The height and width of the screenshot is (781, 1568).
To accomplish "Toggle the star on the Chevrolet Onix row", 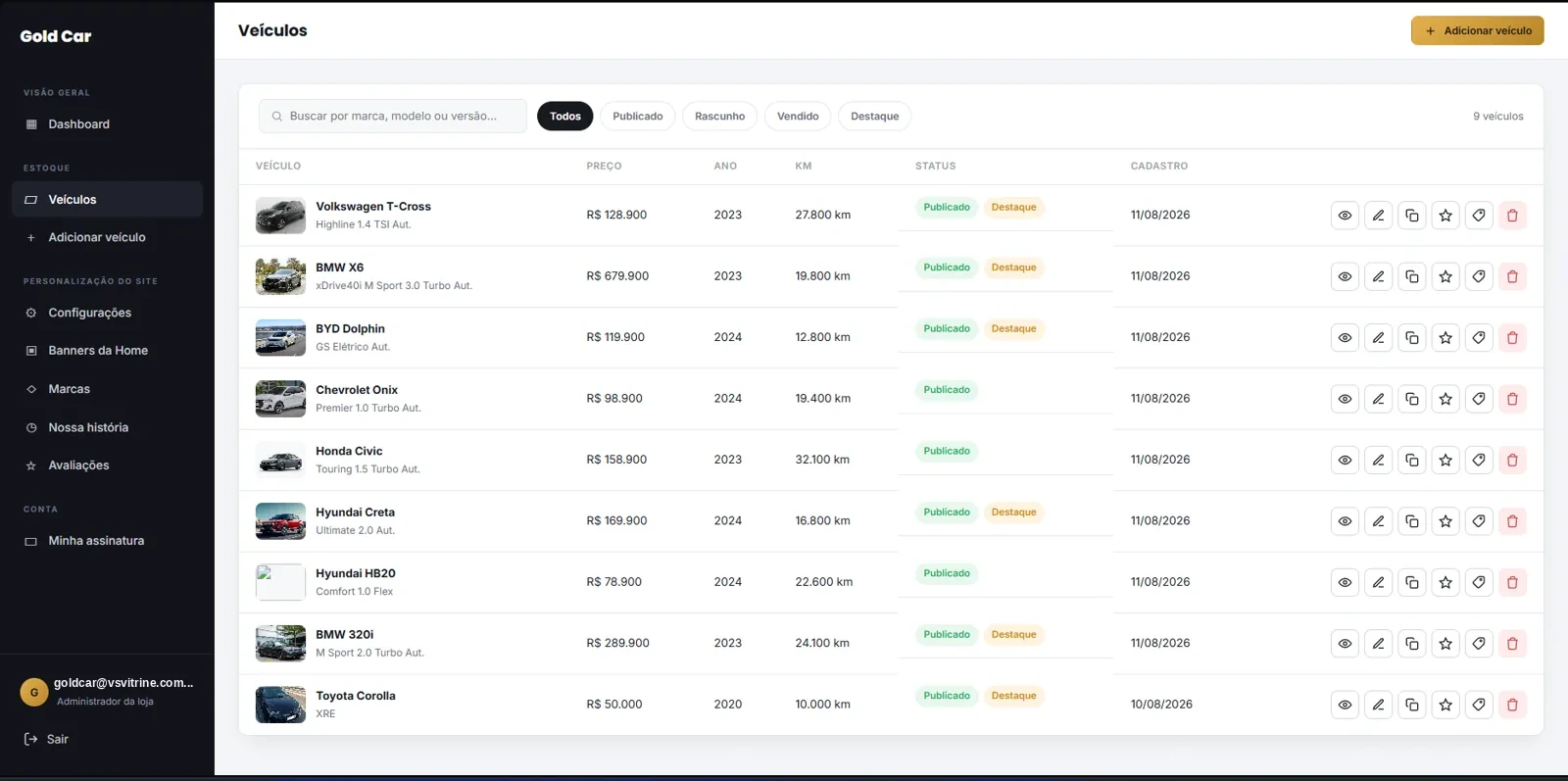I will pyautogui.click(x=1445, y=399).
